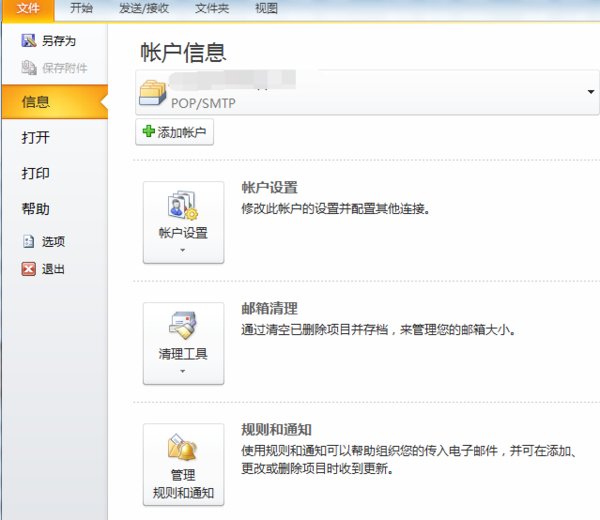Screen dimensions: 600x520
Task: Open the 视图 ribbon tab
Action: (x=266, y=8)
